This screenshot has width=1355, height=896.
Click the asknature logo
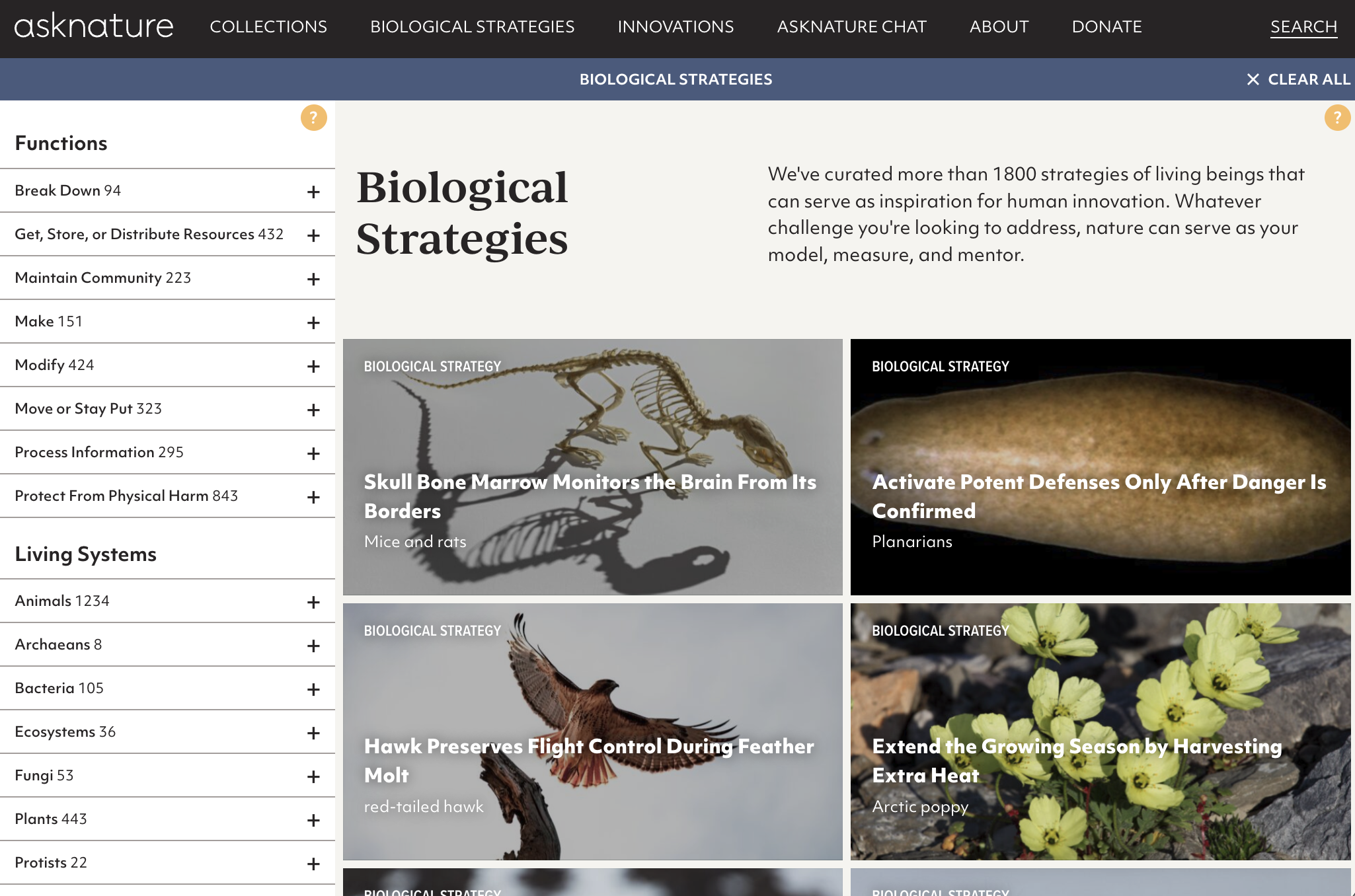[94, 26]
